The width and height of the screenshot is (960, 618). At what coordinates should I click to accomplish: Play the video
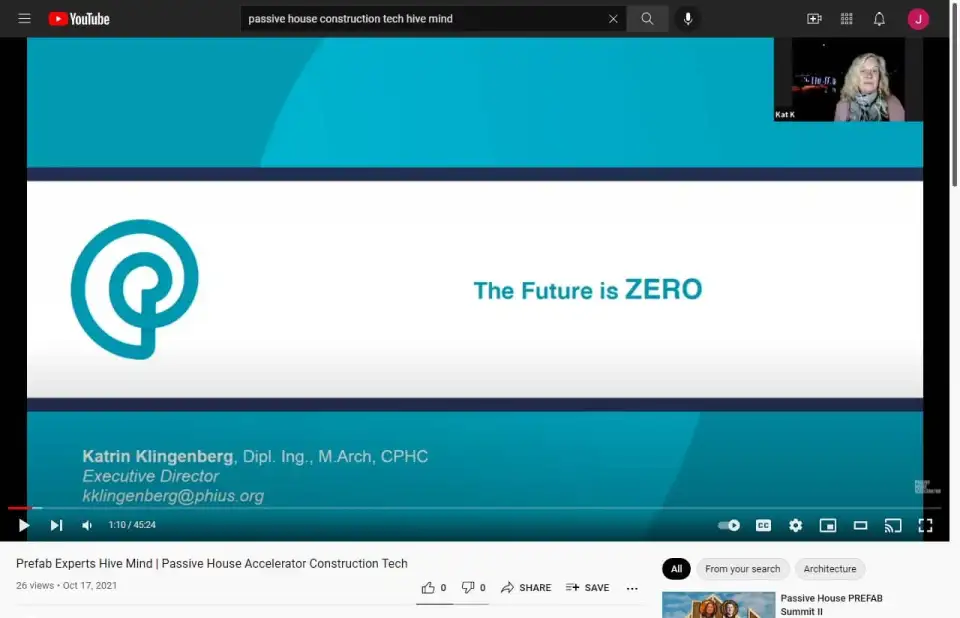[24, 525]
